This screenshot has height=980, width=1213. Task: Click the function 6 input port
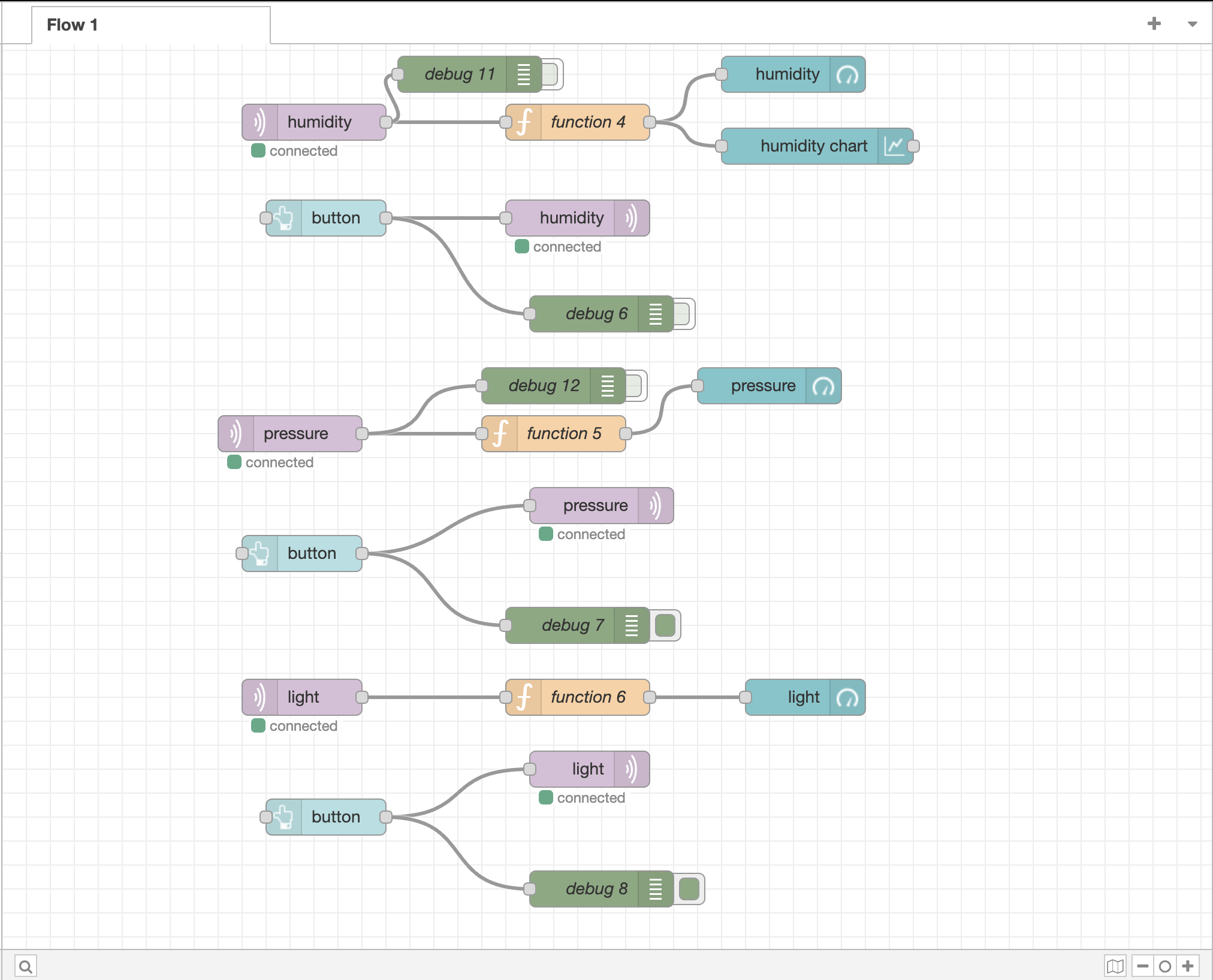click(x=506, y=697)
